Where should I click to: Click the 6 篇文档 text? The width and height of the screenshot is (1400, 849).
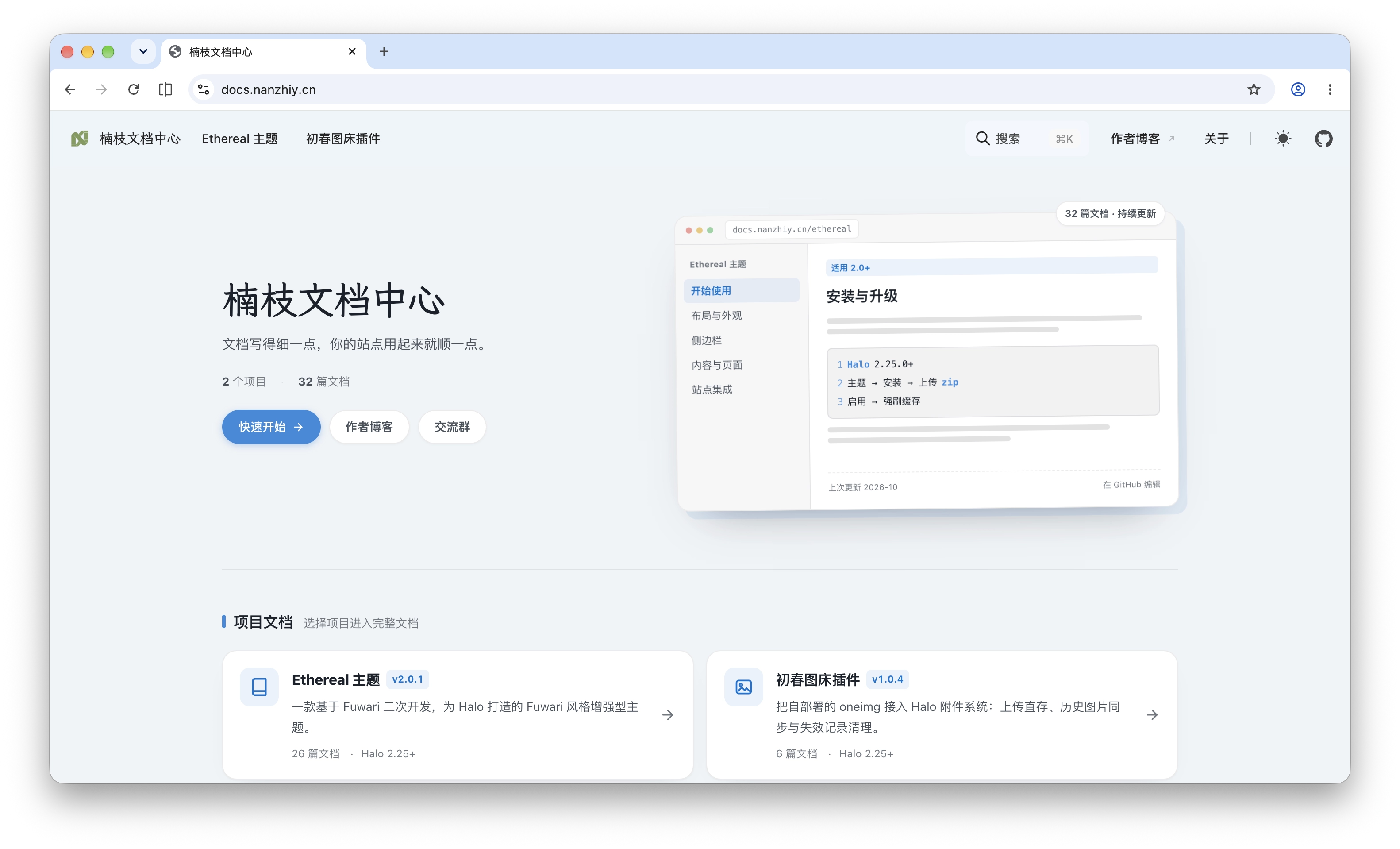point(796,753)
